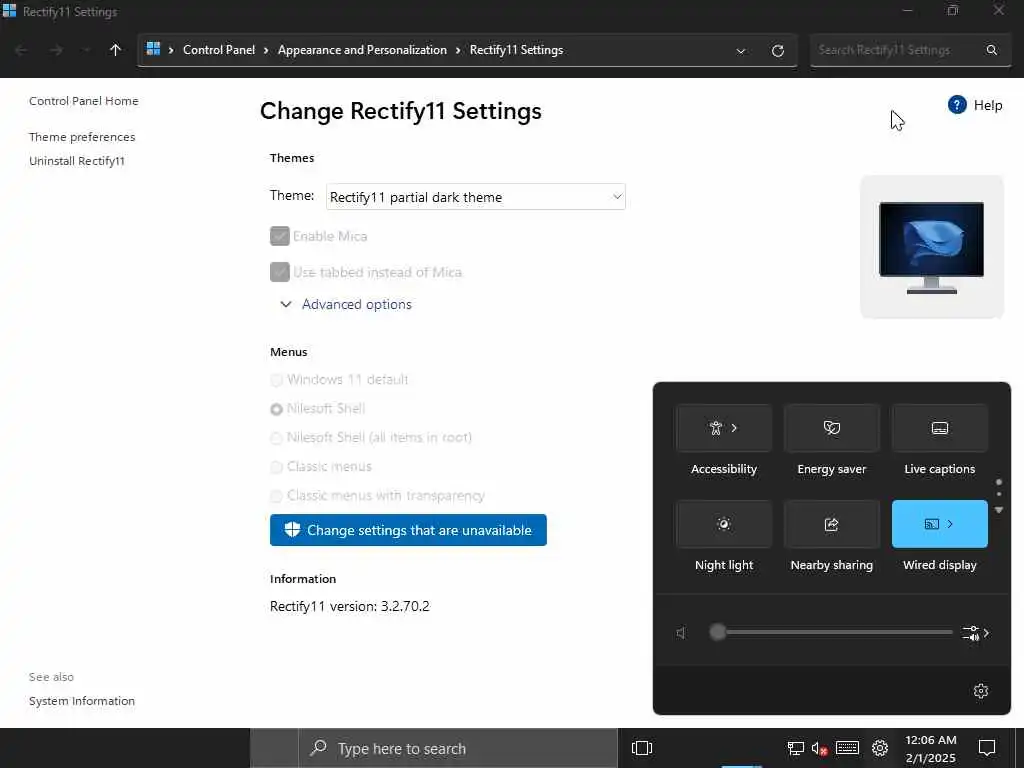Open sound output selector beside volume slider
The height and width of the screenshot is (768, 1024).
(976, 633)
